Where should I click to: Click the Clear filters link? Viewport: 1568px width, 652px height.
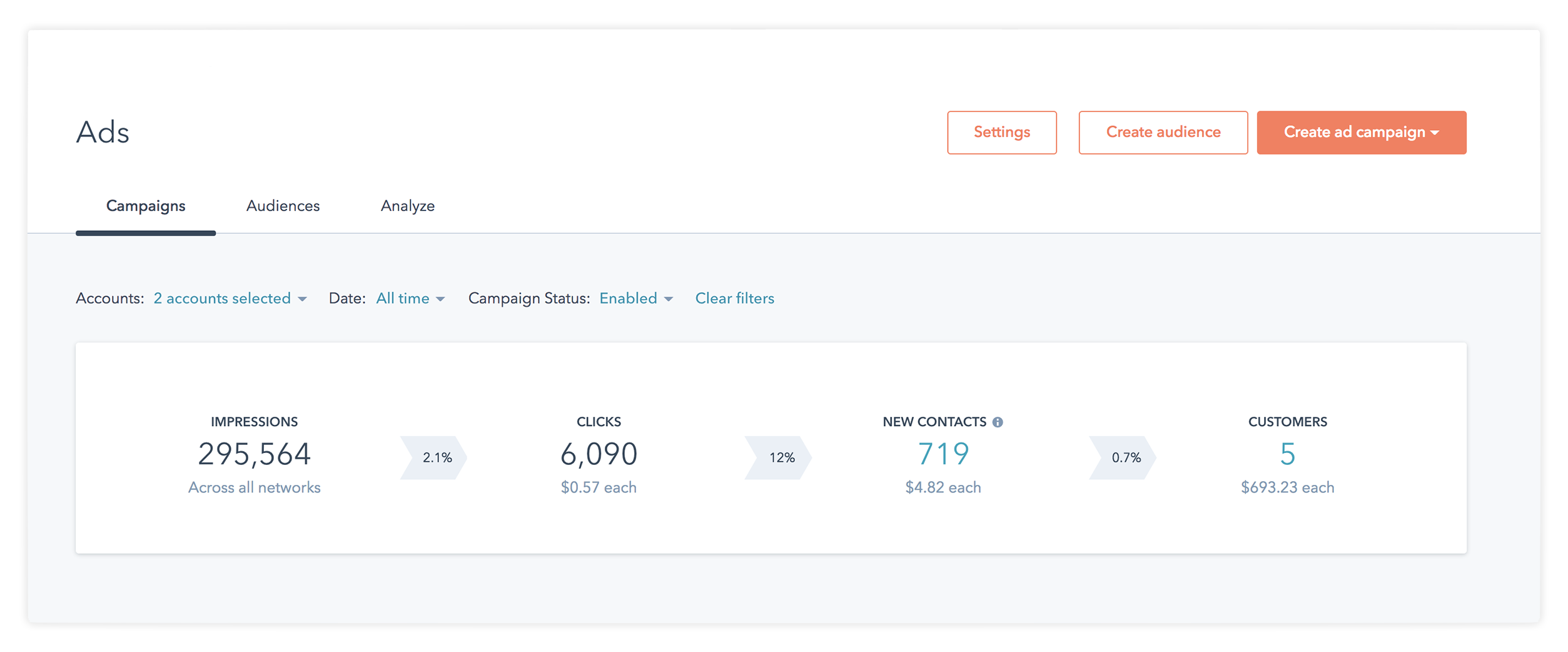(x=735, y=298)
